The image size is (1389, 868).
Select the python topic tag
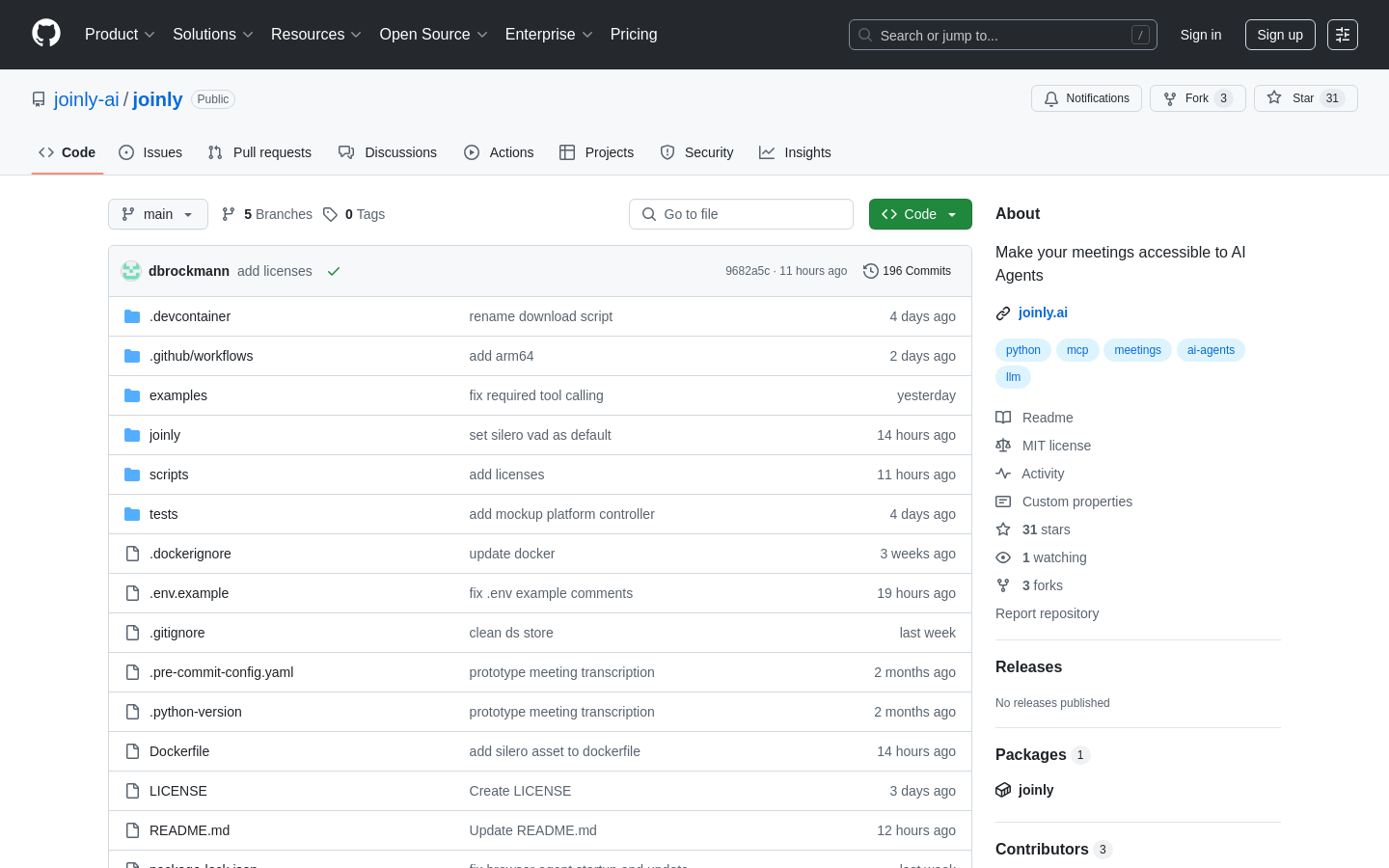pyautogui.click(x=1023, y=350)
